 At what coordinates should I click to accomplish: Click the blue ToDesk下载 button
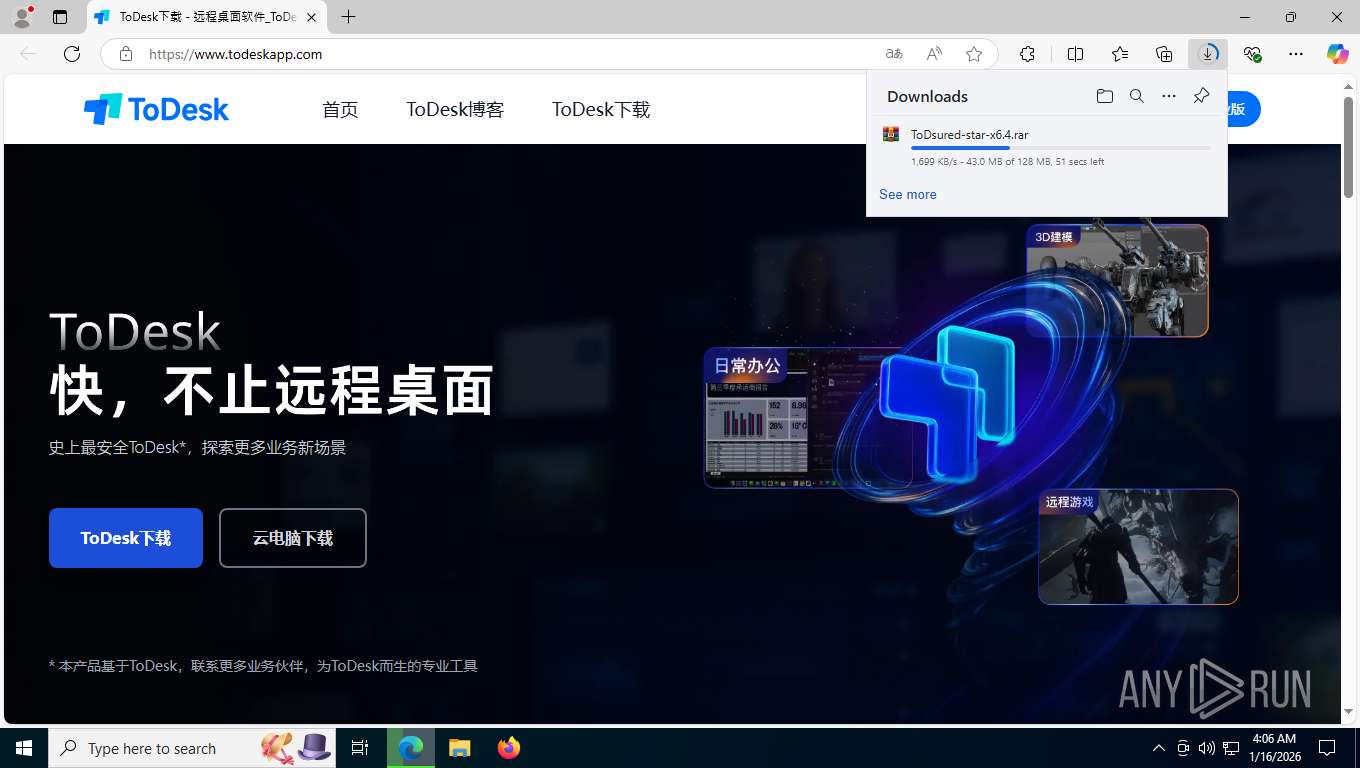(x=126, y=538)
